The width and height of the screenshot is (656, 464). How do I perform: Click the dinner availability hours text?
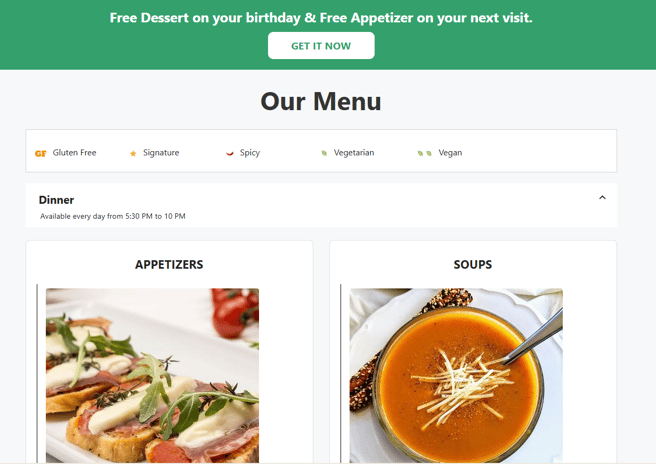coord(113,216)
